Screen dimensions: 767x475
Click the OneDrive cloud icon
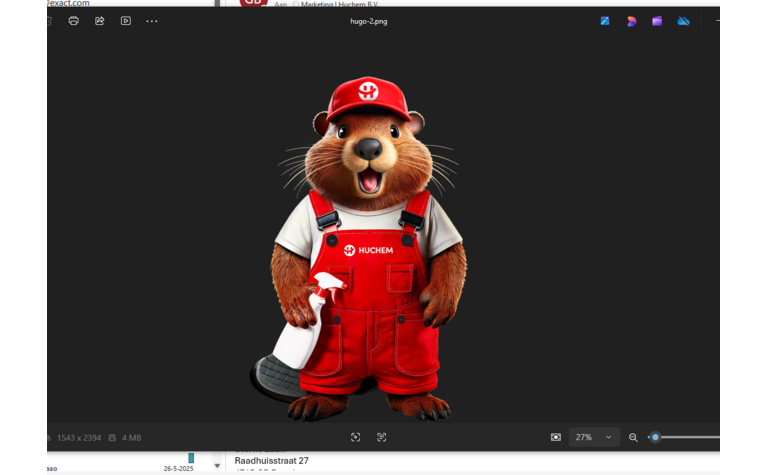(683, 21)
